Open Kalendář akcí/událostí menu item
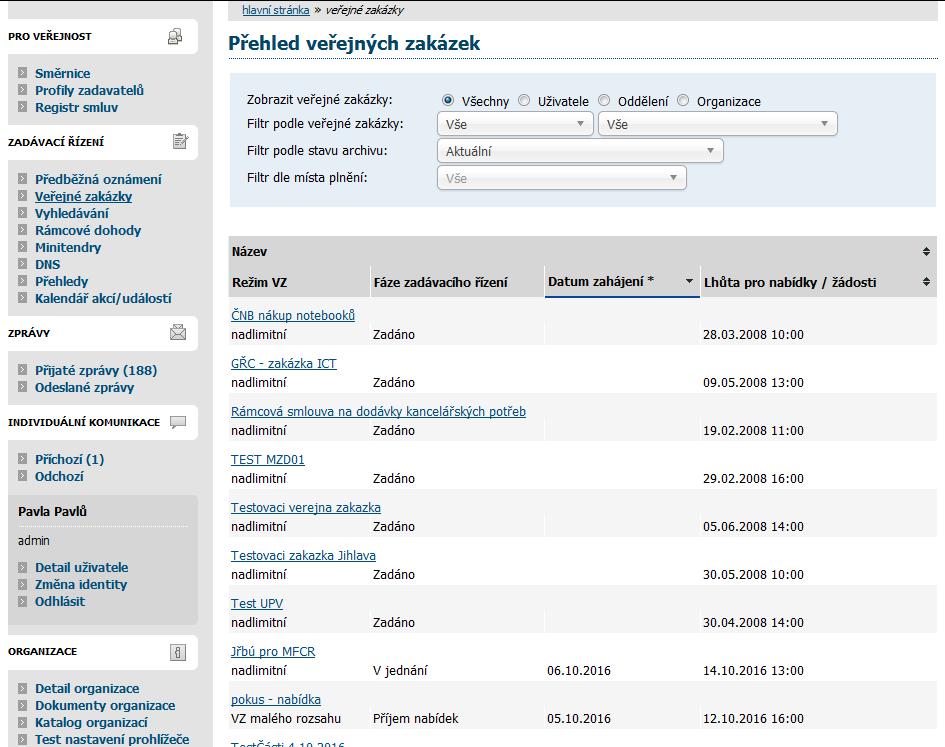The height and width of the screenshot is (747, 945). (x=103, y=298)
